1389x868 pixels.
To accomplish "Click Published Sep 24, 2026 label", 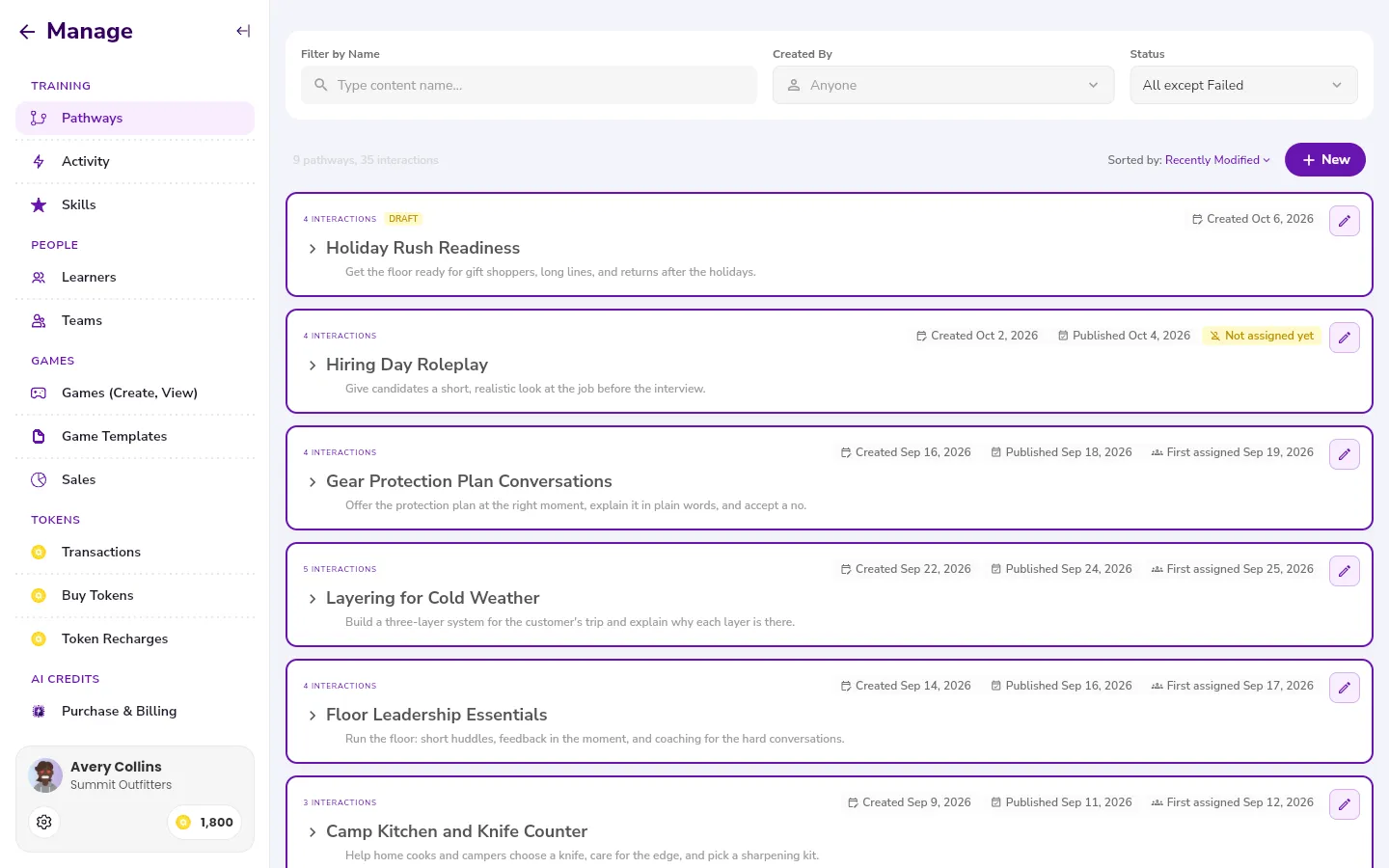I will click(1062, 569).
